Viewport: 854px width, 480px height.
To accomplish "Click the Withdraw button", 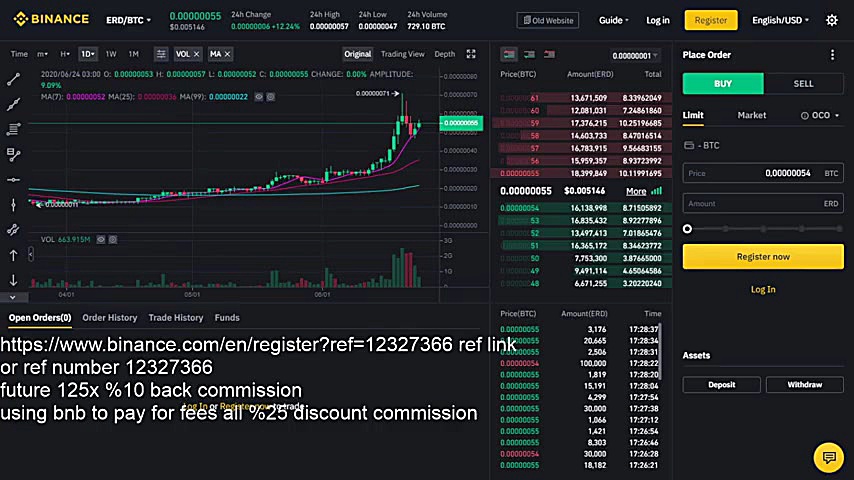I will (x=804, y=385).
